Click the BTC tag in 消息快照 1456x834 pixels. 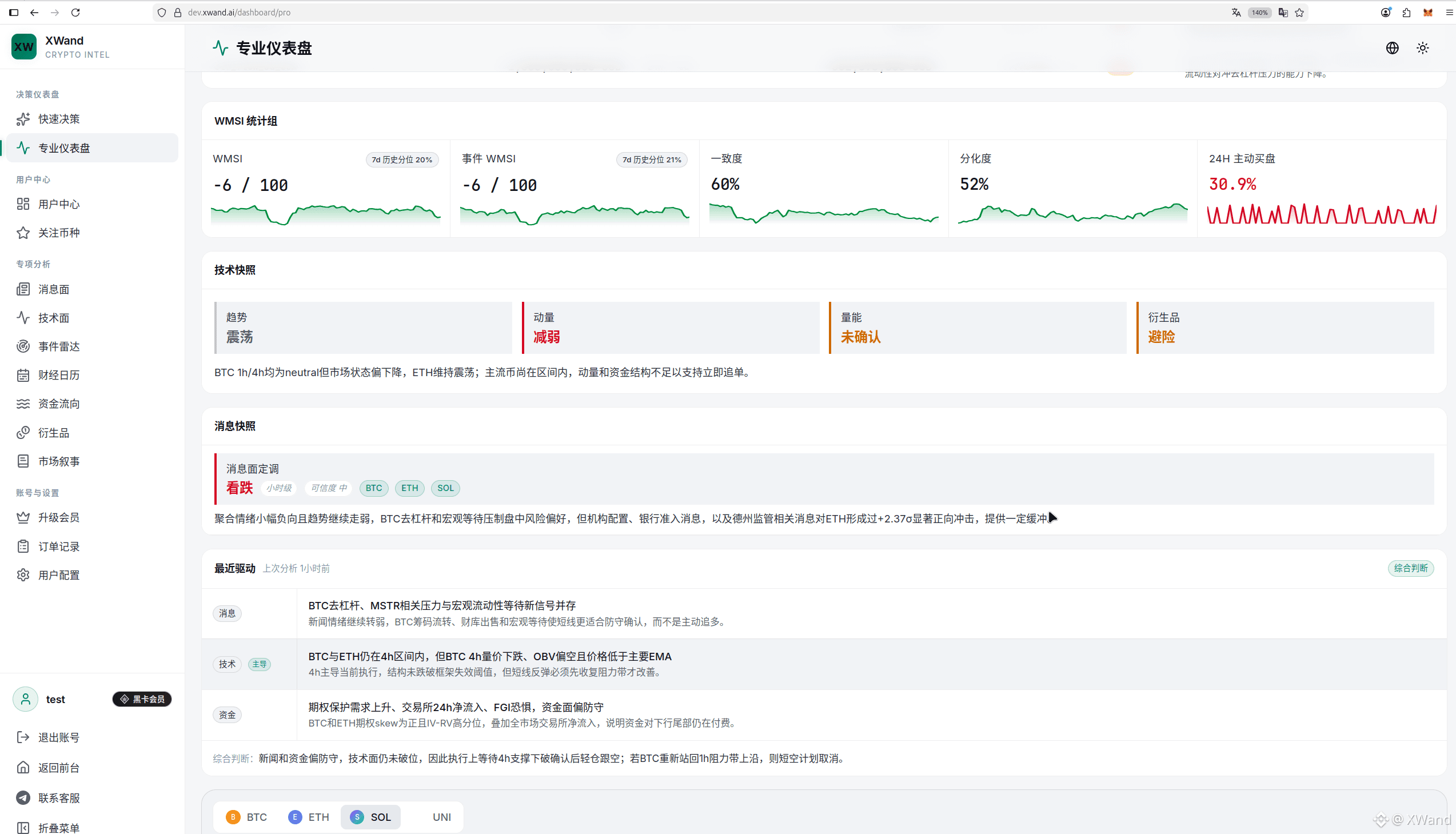tap(374, 488)
